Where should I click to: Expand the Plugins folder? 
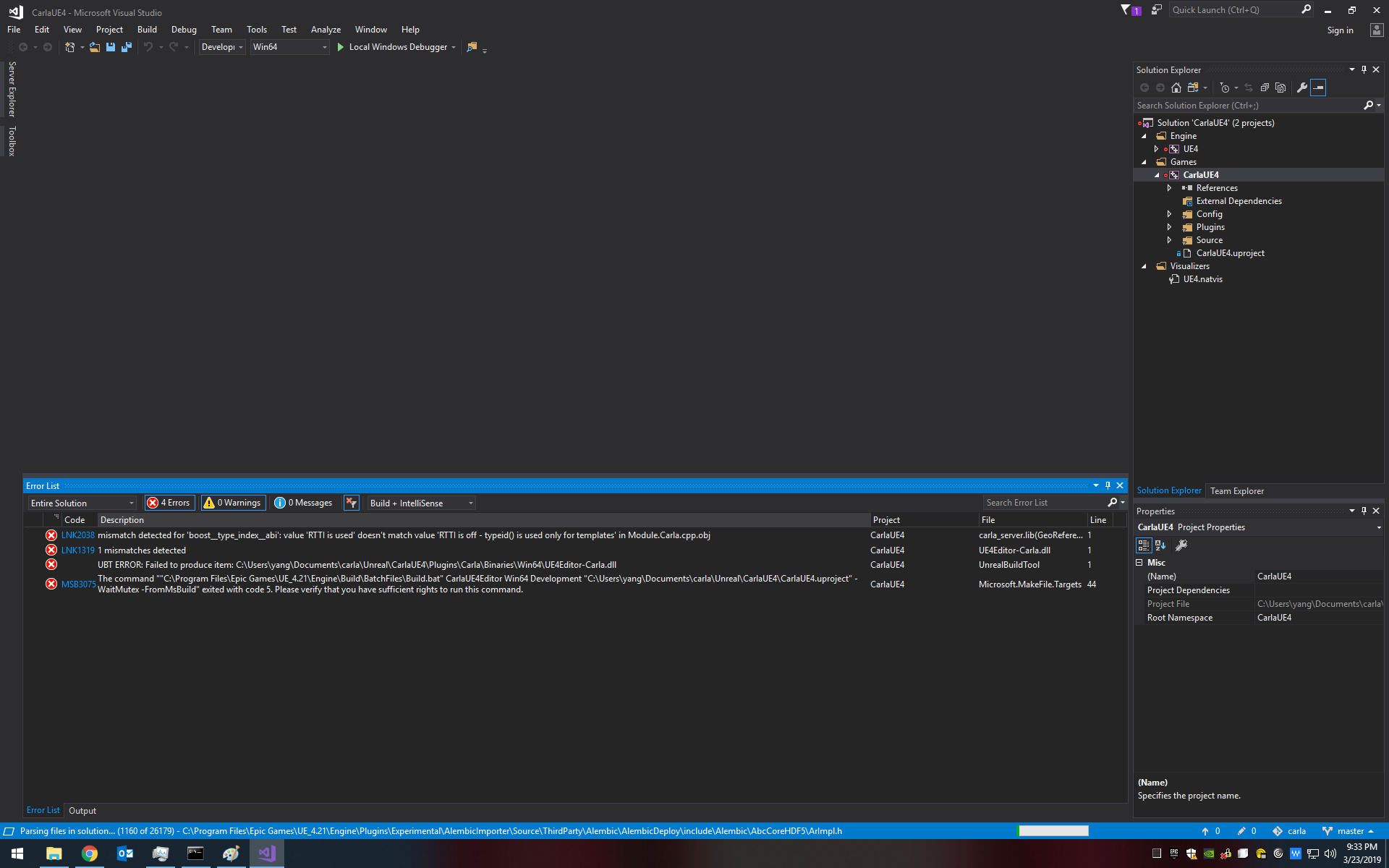pyautogui.click(x=1170, y=227)
